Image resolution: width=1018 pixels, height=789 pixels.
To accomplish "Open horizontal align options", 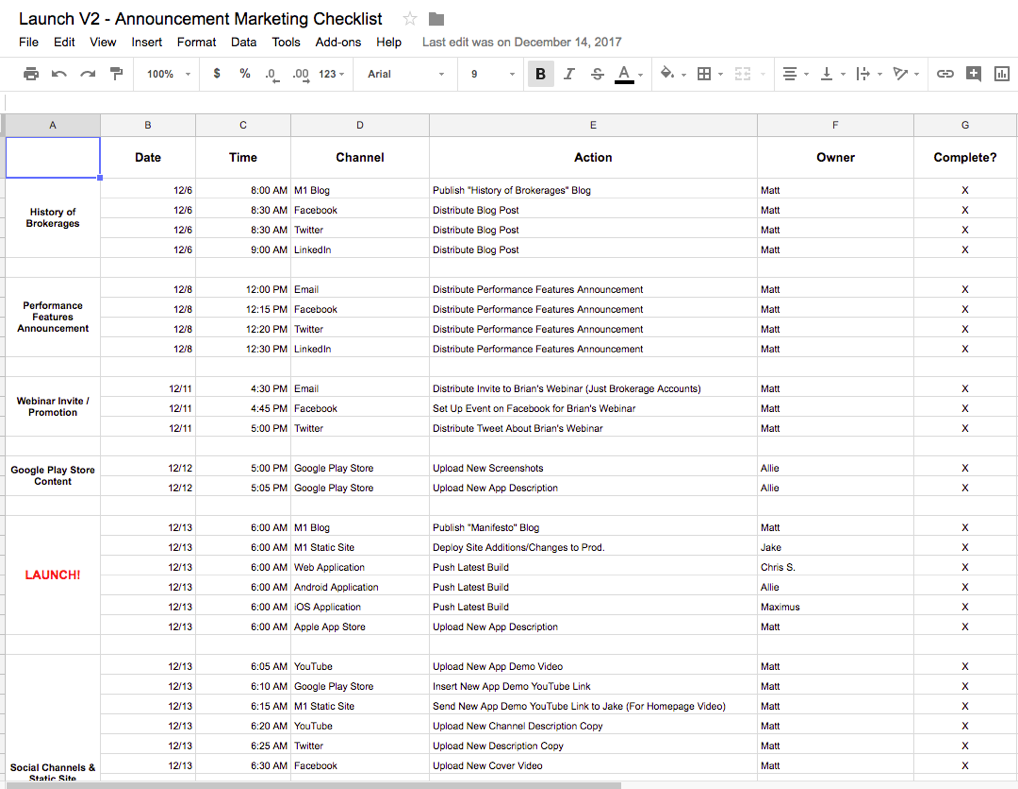I will [x=789, y=74].
